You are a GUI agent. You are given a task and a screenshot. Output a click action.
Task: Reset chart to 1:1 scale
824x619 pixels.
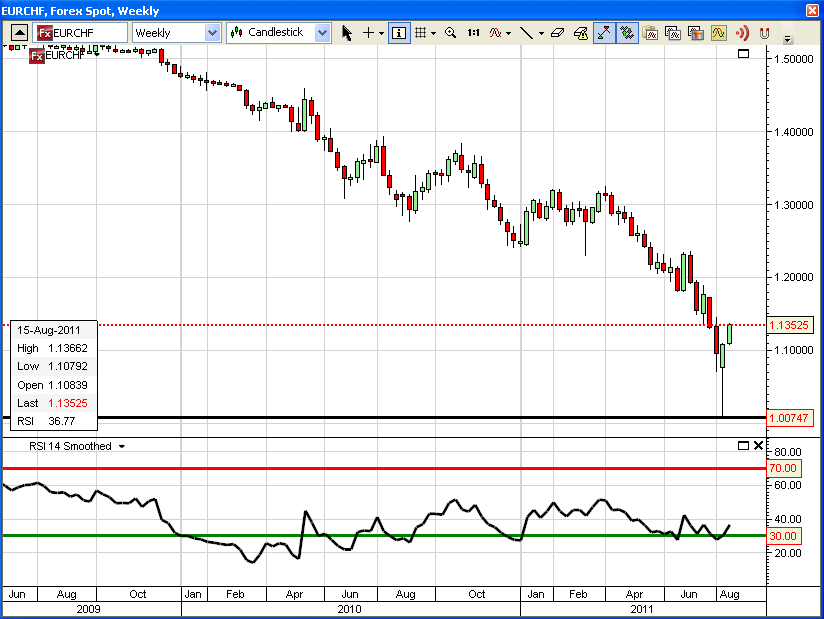473,32
